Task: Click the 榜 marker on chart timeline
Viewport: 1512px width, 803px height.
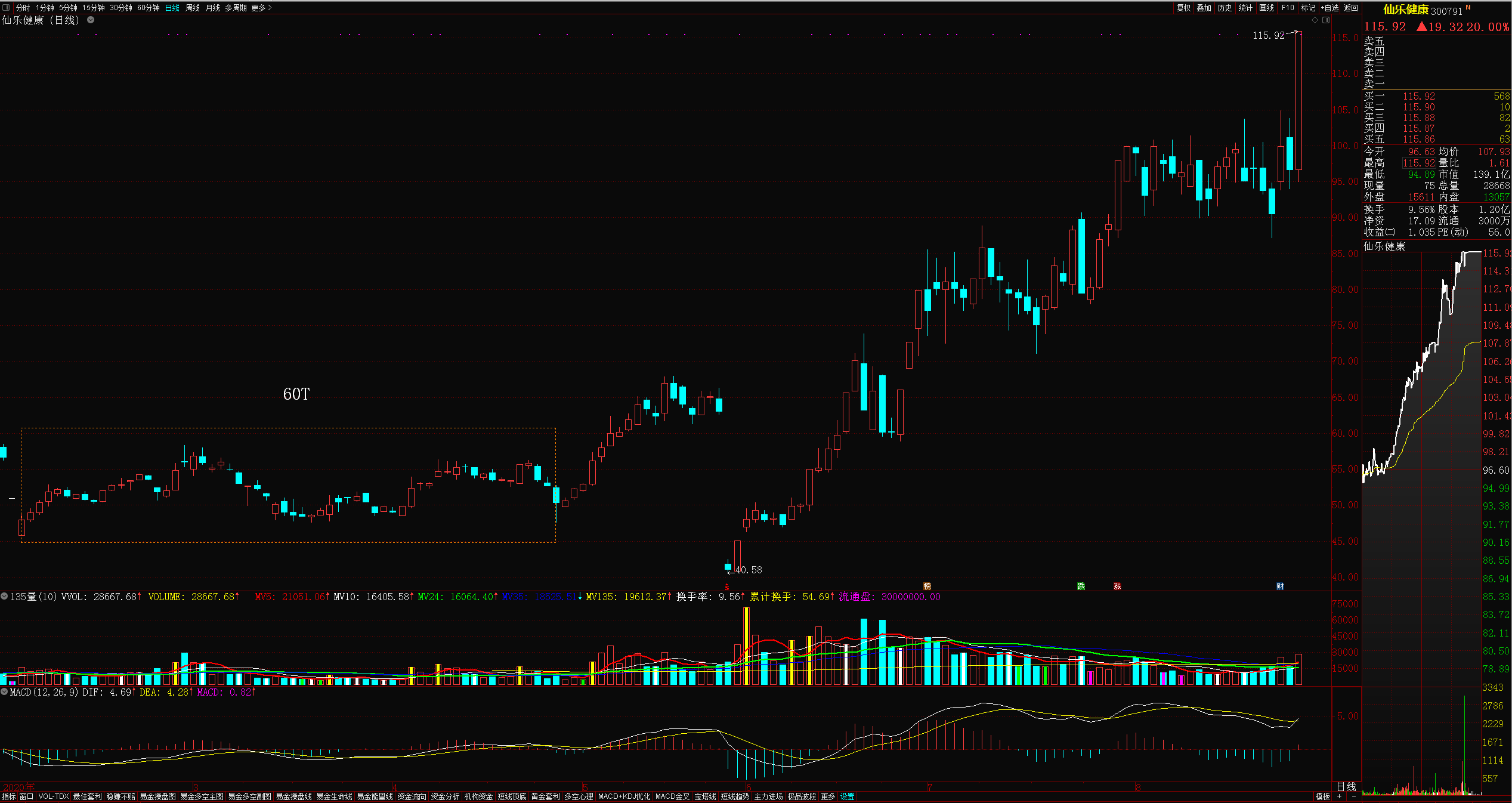Action: 927,586
